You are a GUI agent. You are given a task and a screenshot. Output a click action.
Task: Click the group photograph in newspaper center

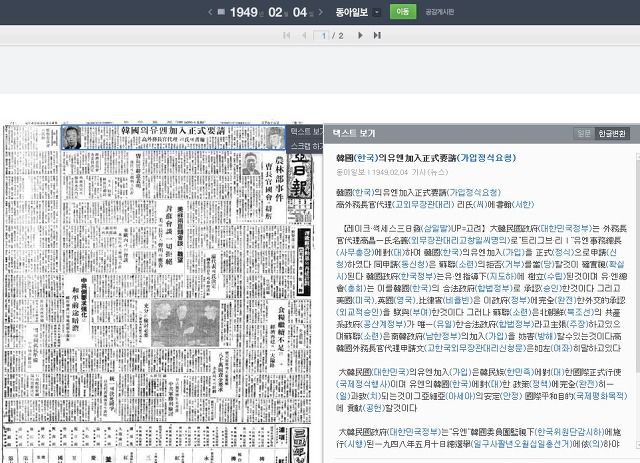(x=185, y=323)
